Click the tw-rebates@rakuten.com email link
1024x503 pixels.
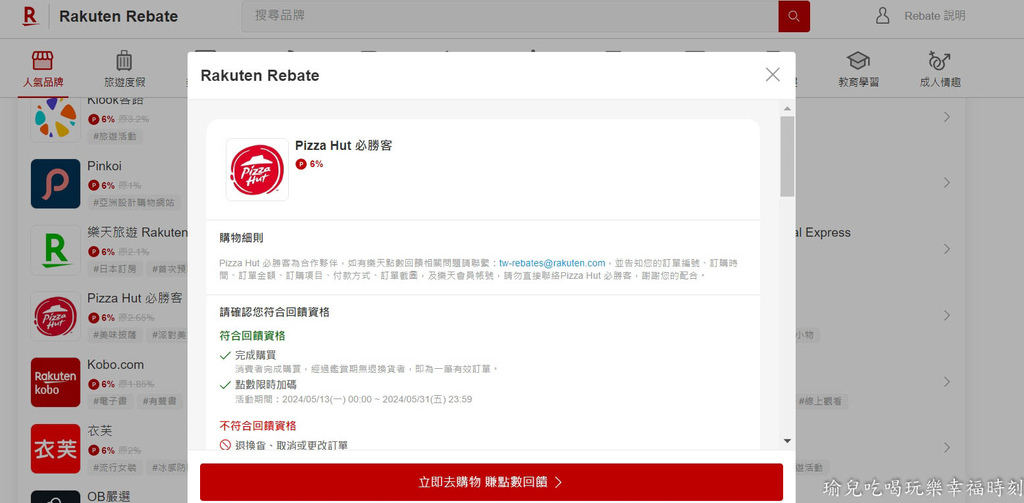click(x=552, y=263)
